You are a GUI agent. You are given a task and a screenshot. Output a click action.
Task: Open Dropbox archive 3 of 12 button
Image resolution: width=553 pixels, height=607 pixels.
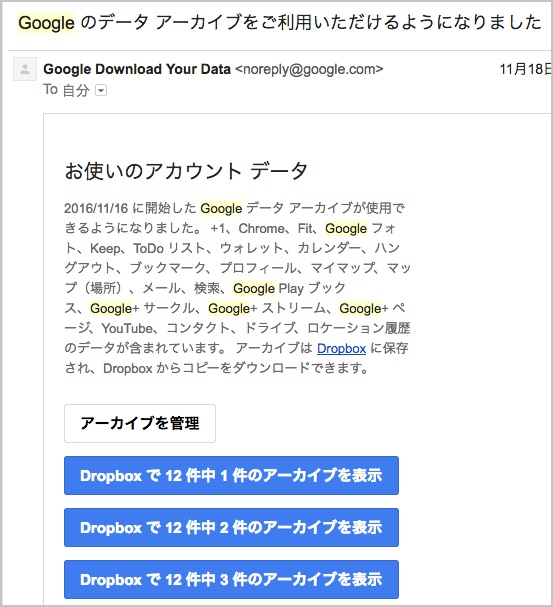[x=231, y=579]
